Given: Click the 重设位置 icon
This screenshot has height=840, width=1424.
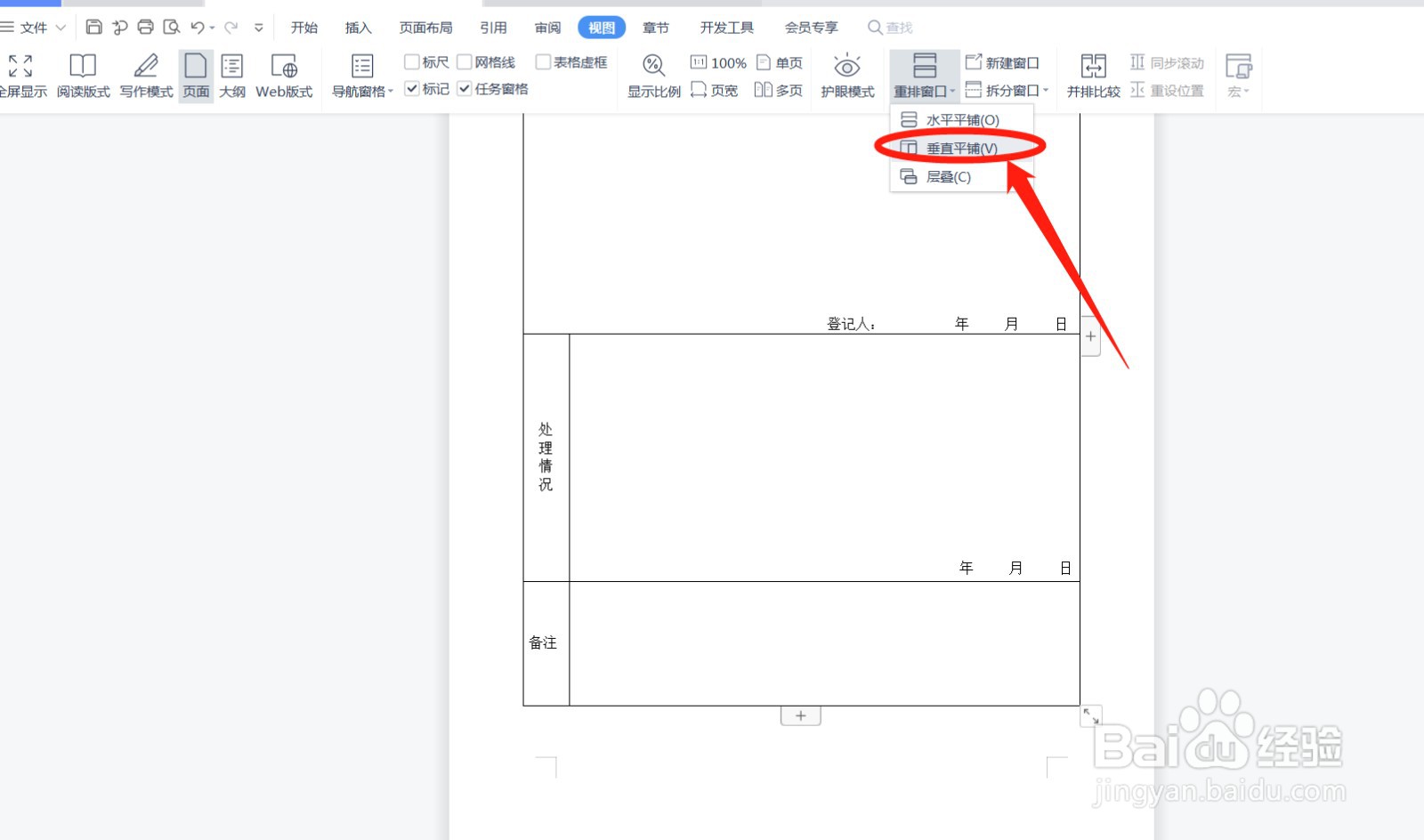Looking at the screenshot, I should point(1137,90).
